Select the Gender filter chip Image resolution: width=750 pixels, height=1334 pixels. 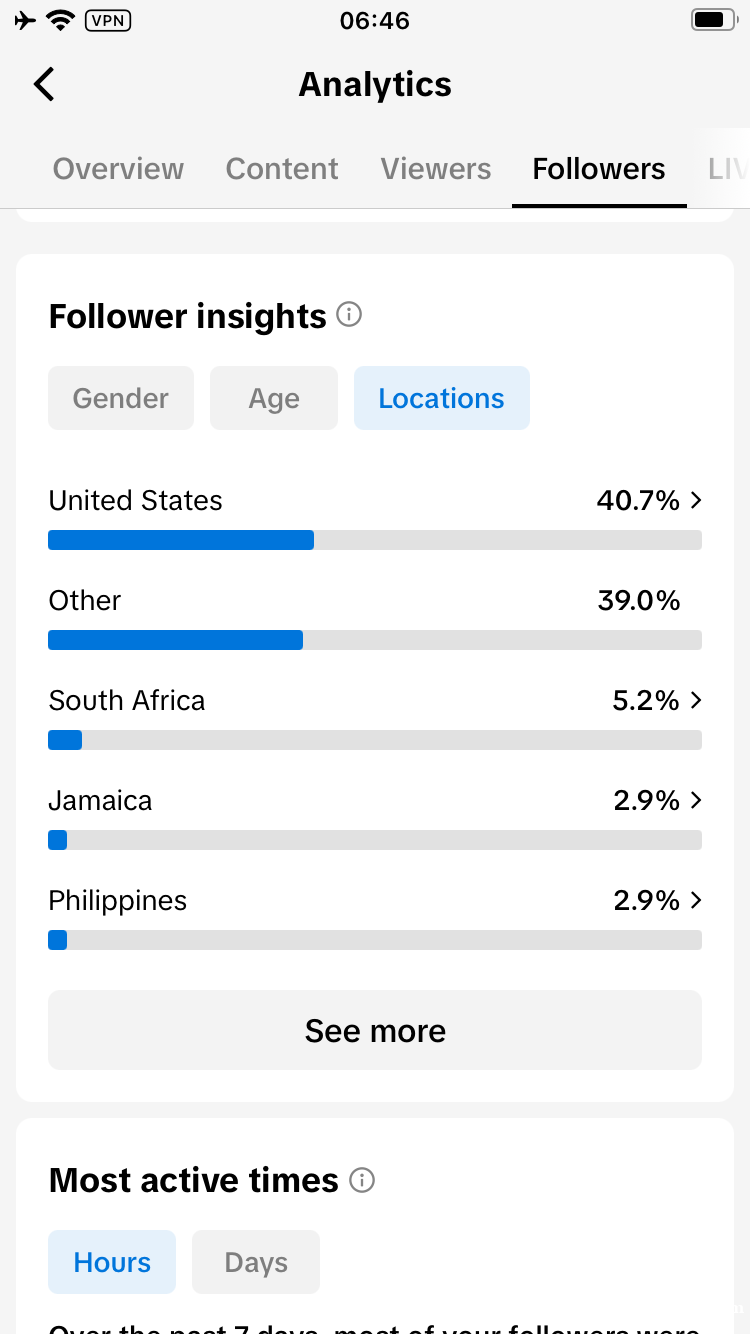tap(121, 398)
